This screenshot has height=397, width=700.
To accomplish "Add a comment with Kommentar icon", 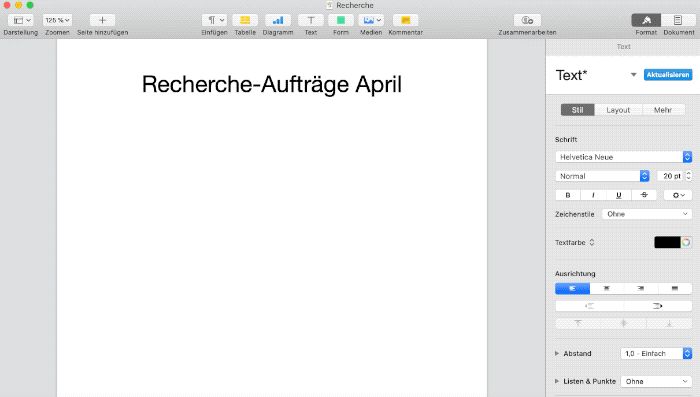I will coord(405,20).
